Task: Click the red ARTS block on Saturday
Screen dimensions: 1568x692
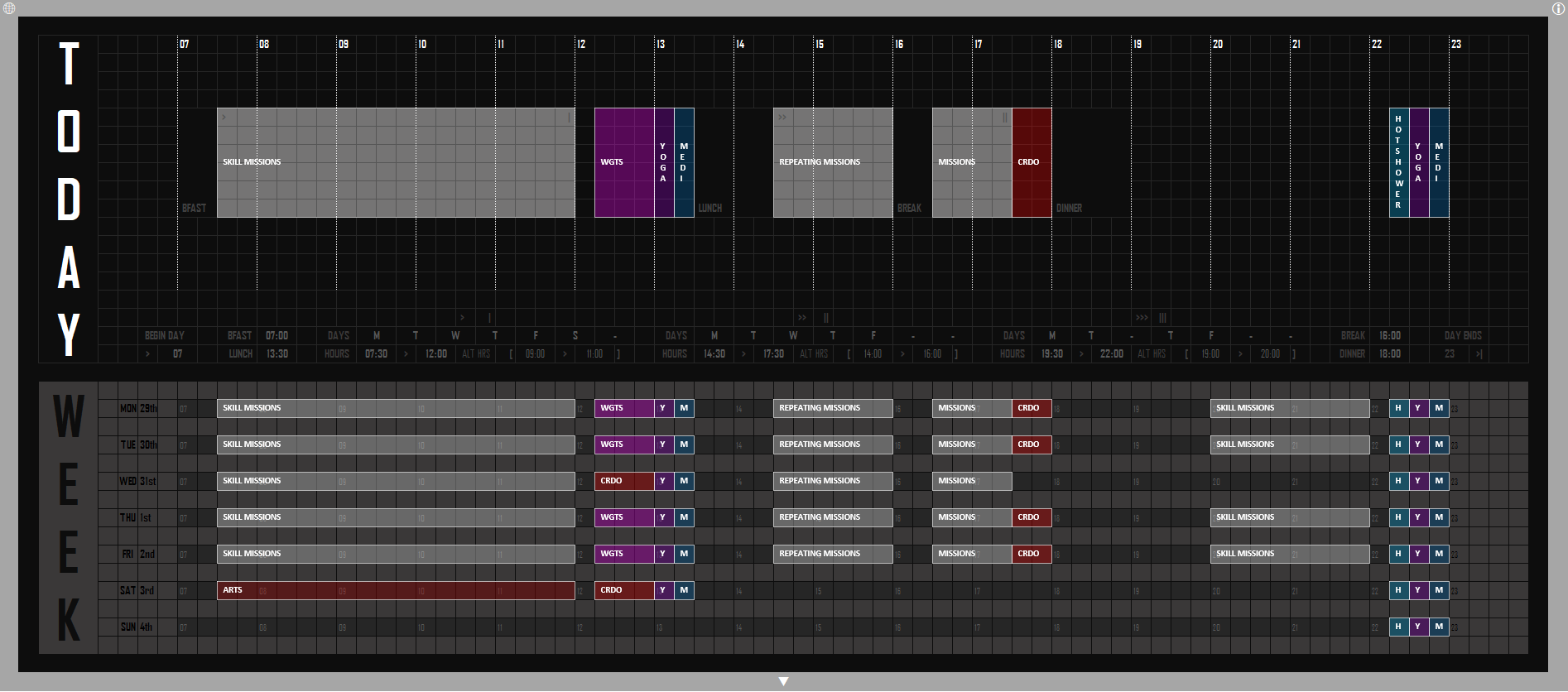Action: point(396,590)
